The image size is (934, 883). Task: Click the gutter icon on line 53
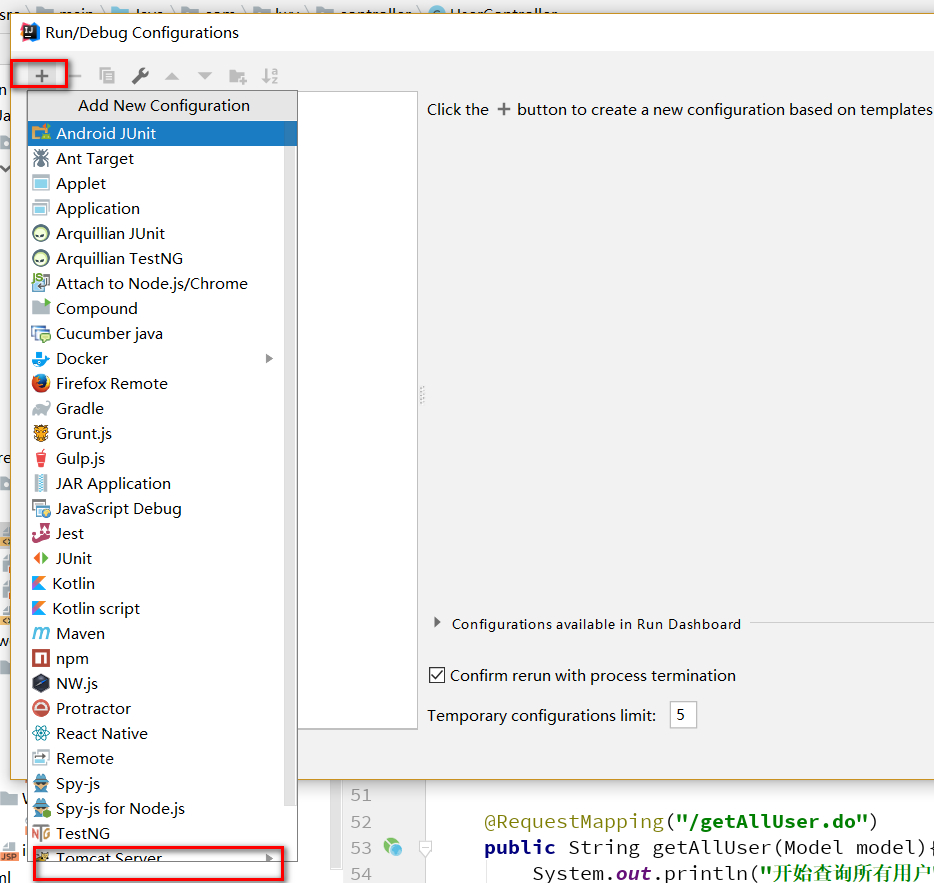pyautogui.click(x=393, y=847)
